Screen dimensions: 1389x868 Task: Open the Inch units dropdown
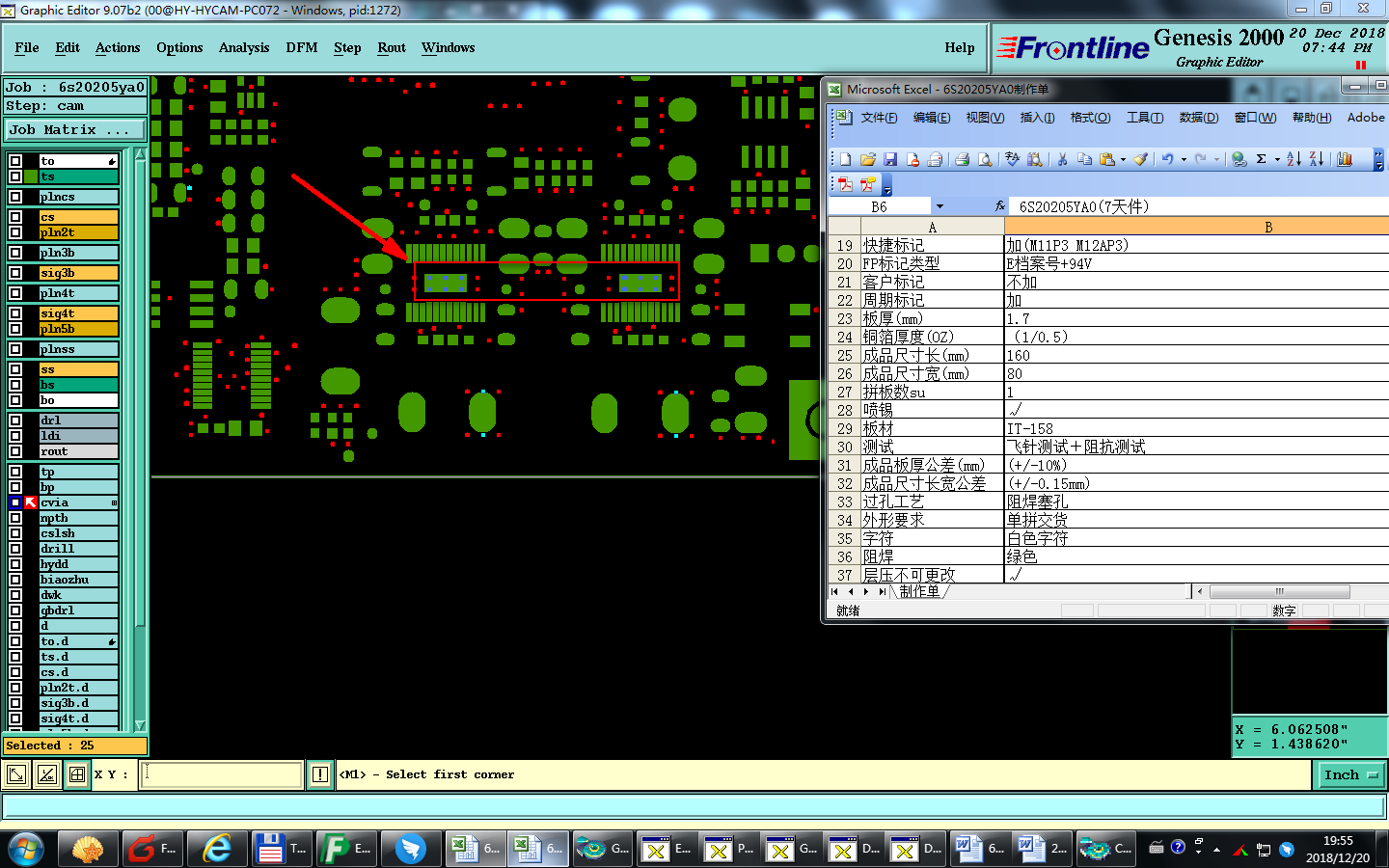(x=1350, y=774)
